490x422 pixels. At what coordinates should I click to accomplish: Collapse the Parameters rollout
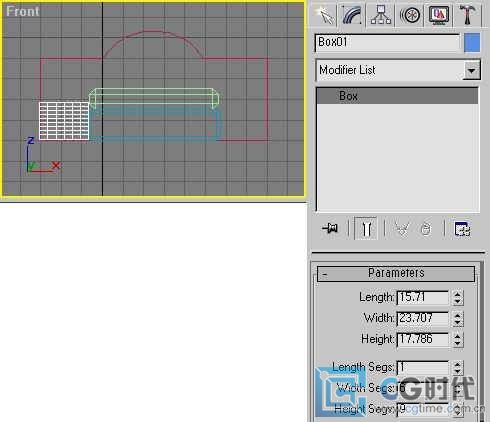(x=396, y=273)
